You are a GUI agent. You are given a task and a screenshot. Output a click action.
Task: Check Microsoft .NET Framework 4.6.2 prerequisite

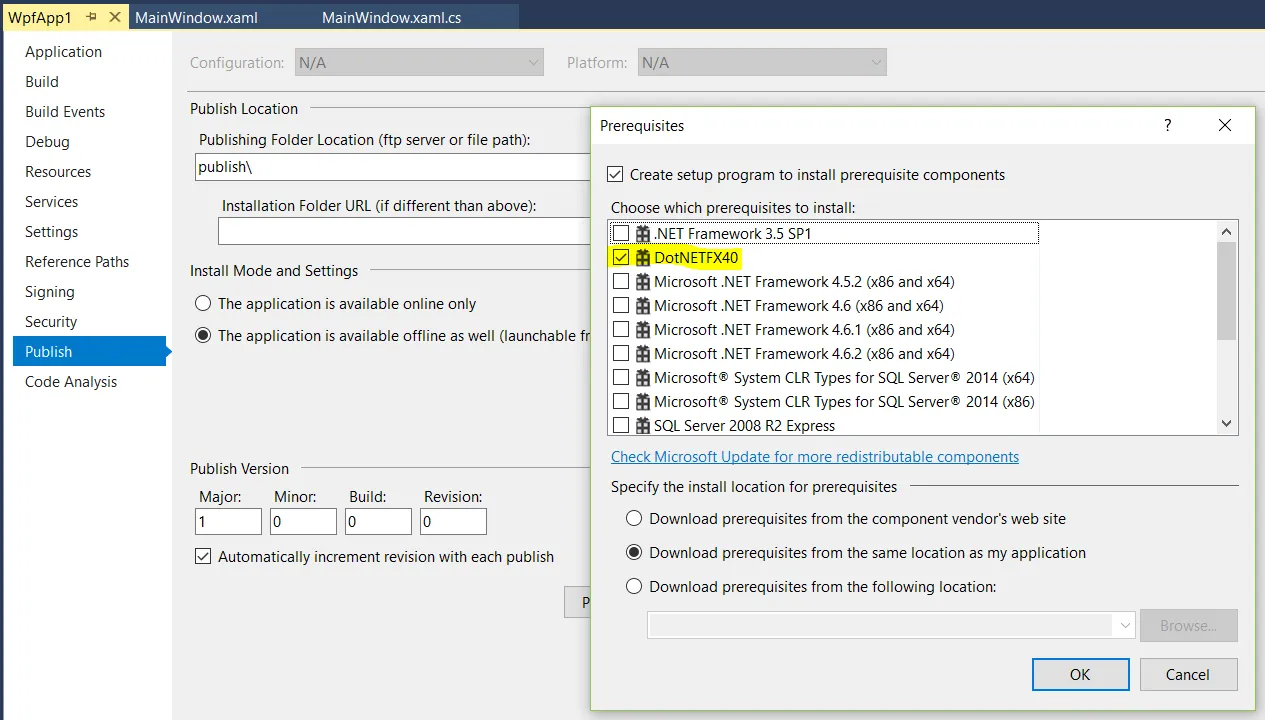[621, 354]
